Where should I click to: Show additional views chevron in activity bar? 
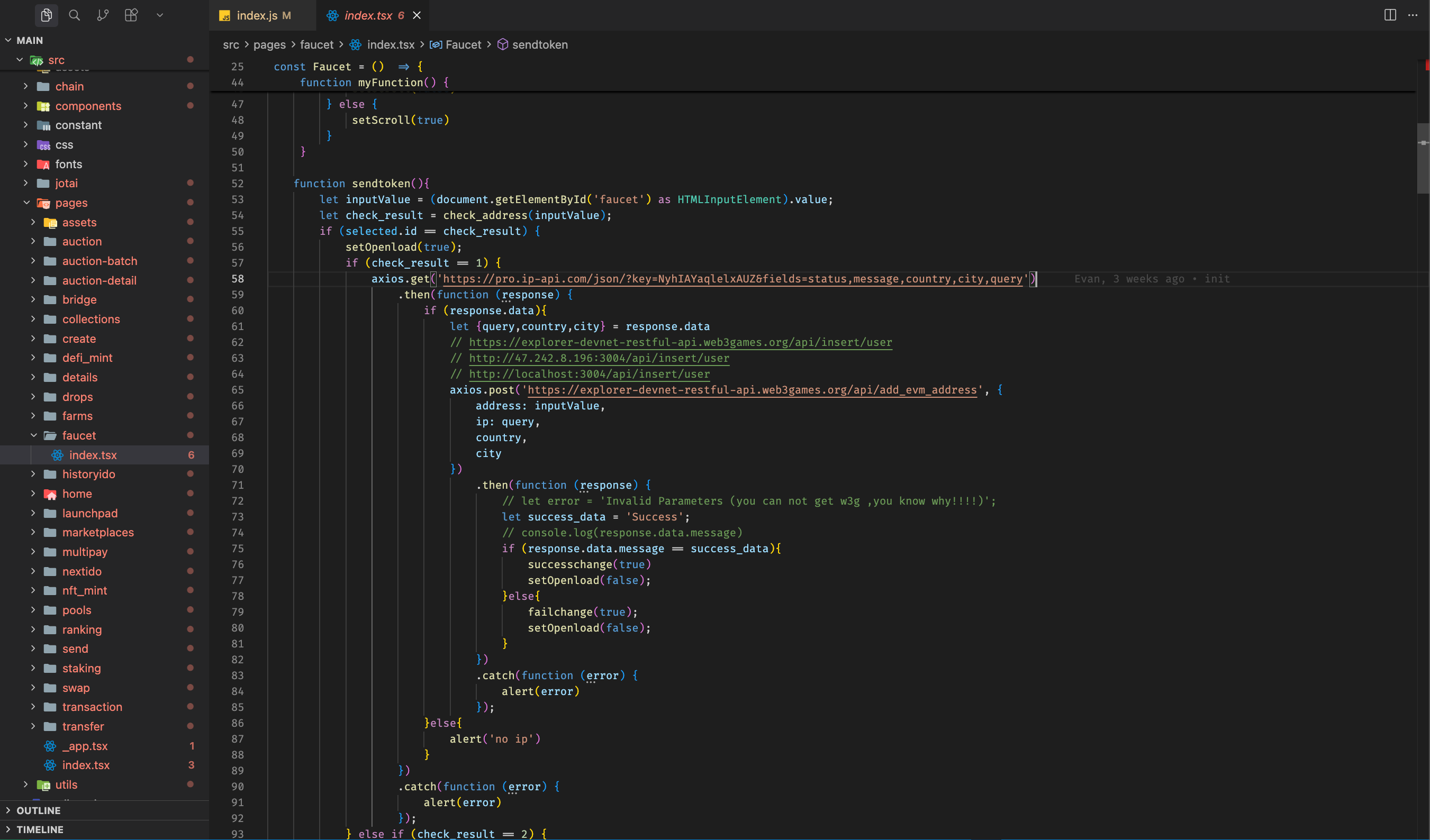(159, 15)
